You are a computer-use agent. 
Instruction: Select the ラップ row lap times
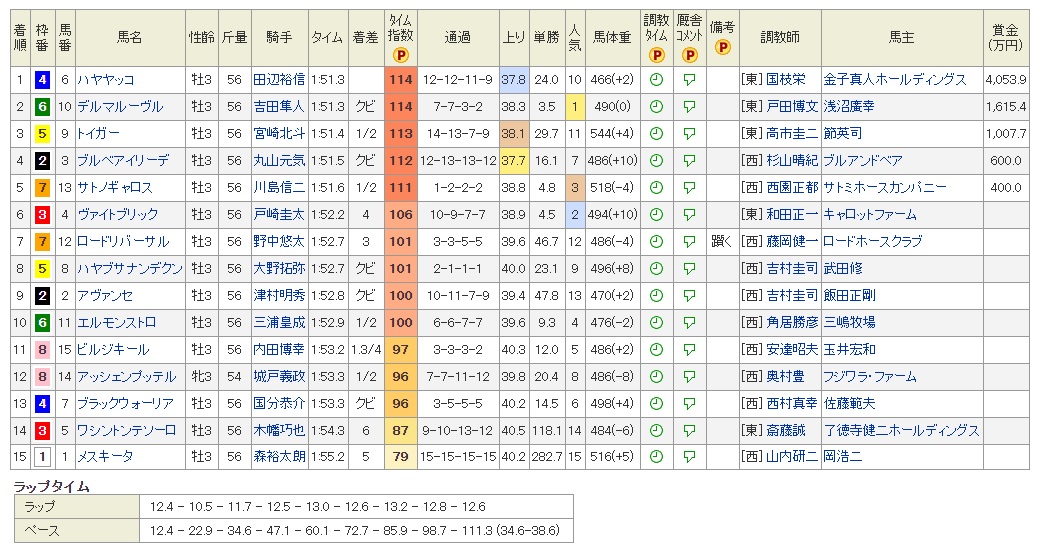click(318, 507)
